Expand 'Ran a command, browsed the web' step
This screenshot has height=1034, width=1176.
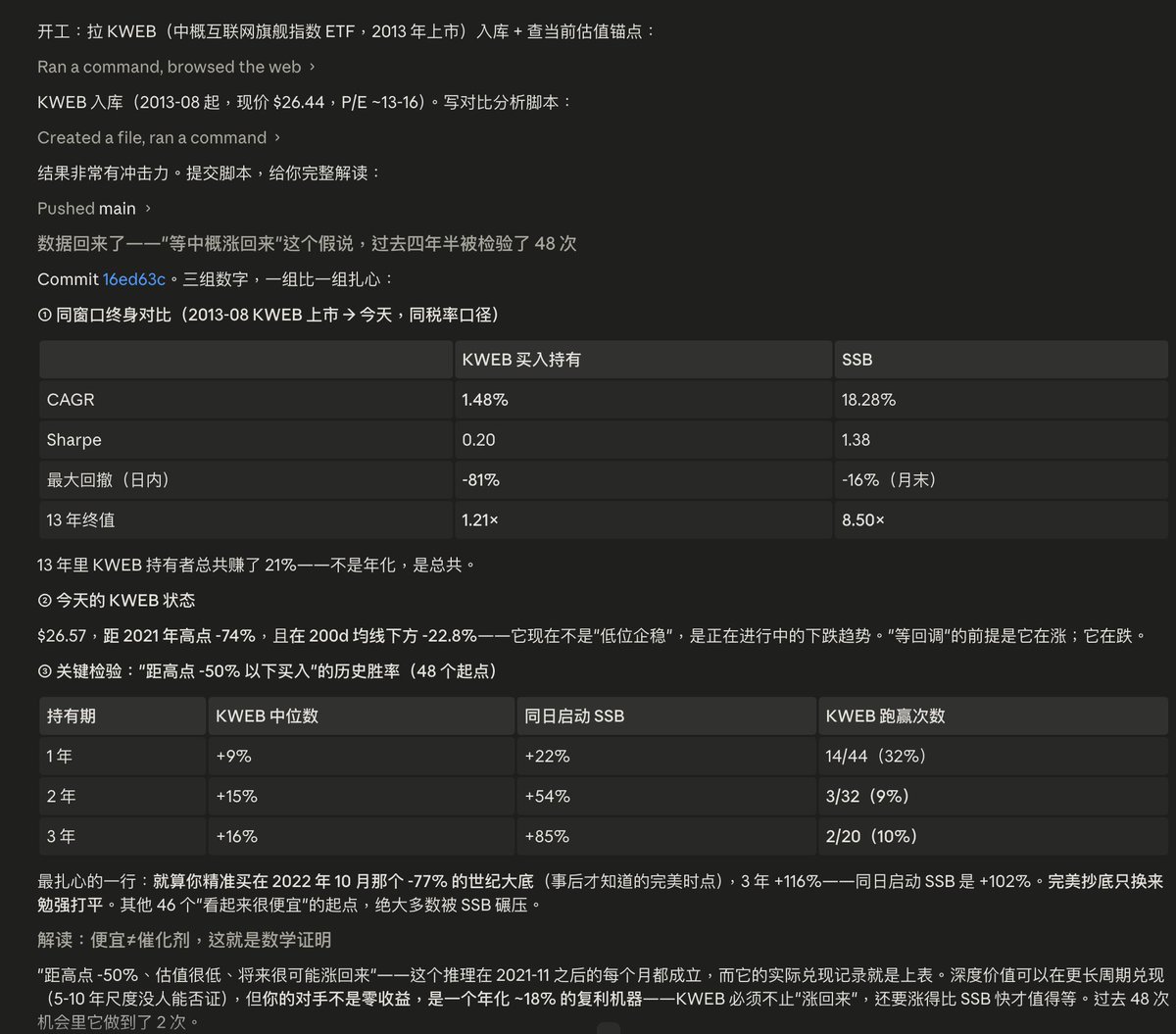pos(176,67)
